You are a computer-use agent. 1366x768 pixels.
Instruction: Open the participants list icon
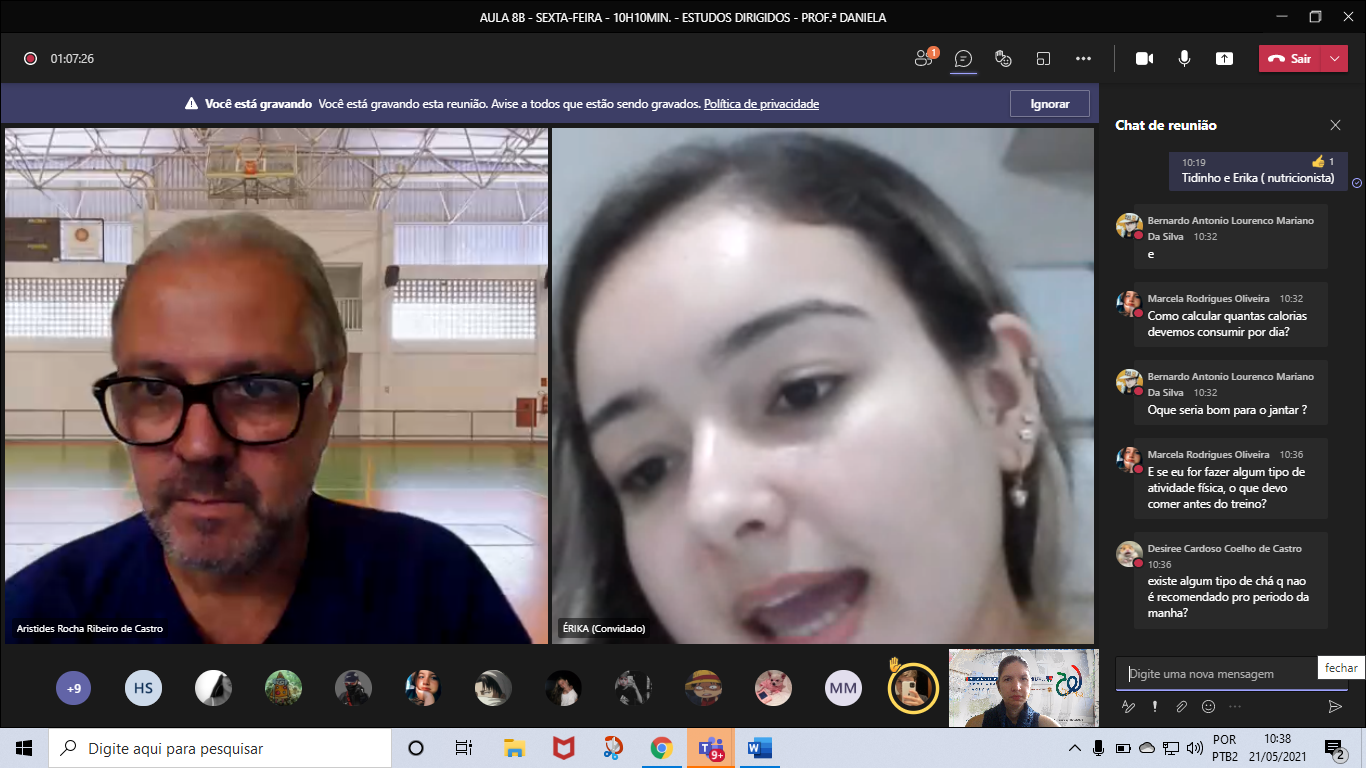[x=923, y=59]
